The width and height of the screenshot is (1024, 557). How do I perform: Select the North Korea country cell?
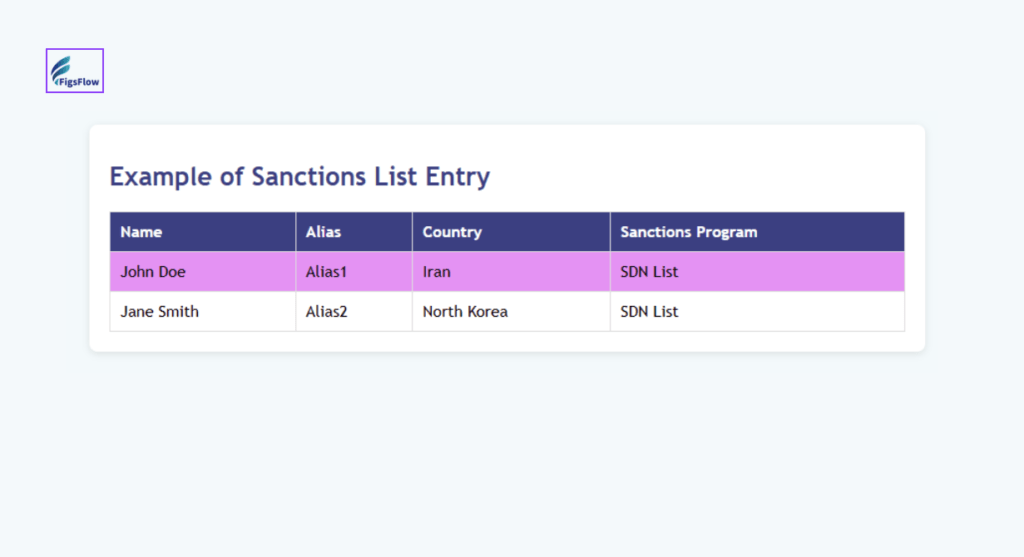pyautogui.click(x=465, y=312)
